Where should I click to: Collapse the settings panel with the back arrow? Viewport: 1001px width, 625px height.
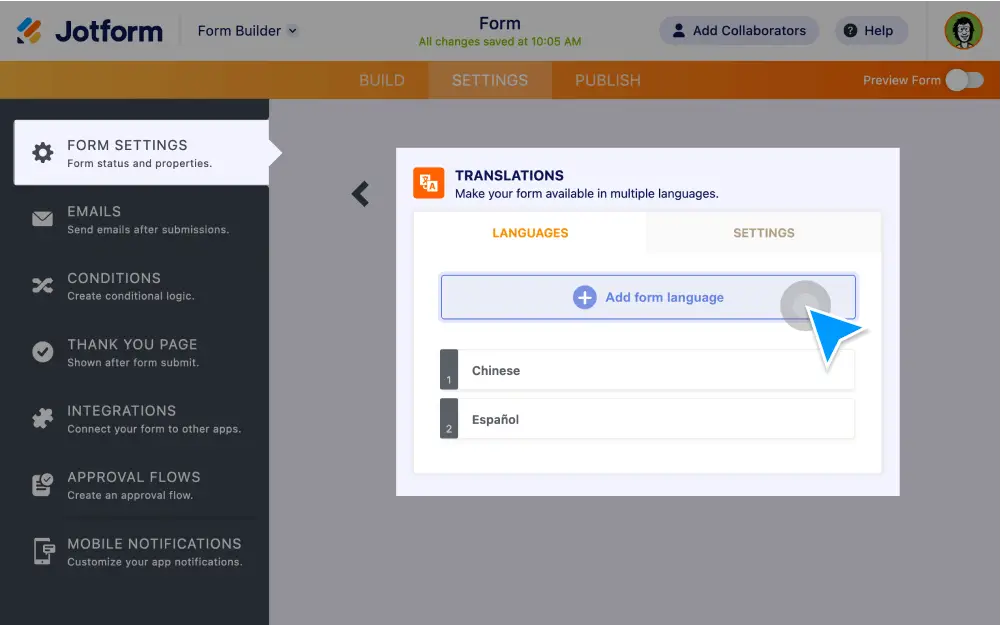pos(360,194)
